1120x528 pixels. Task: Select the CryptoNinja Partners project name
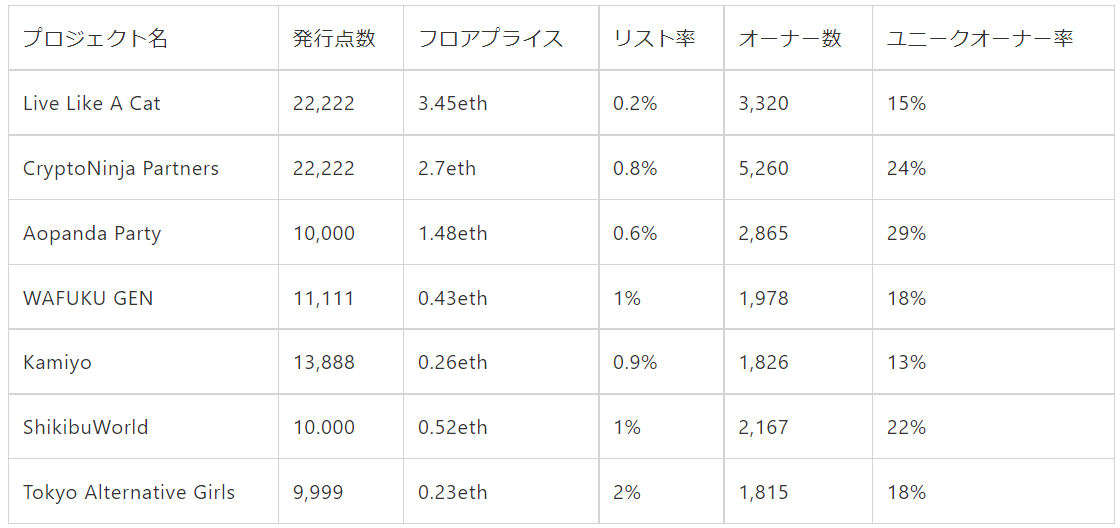[x=121, y=168]
